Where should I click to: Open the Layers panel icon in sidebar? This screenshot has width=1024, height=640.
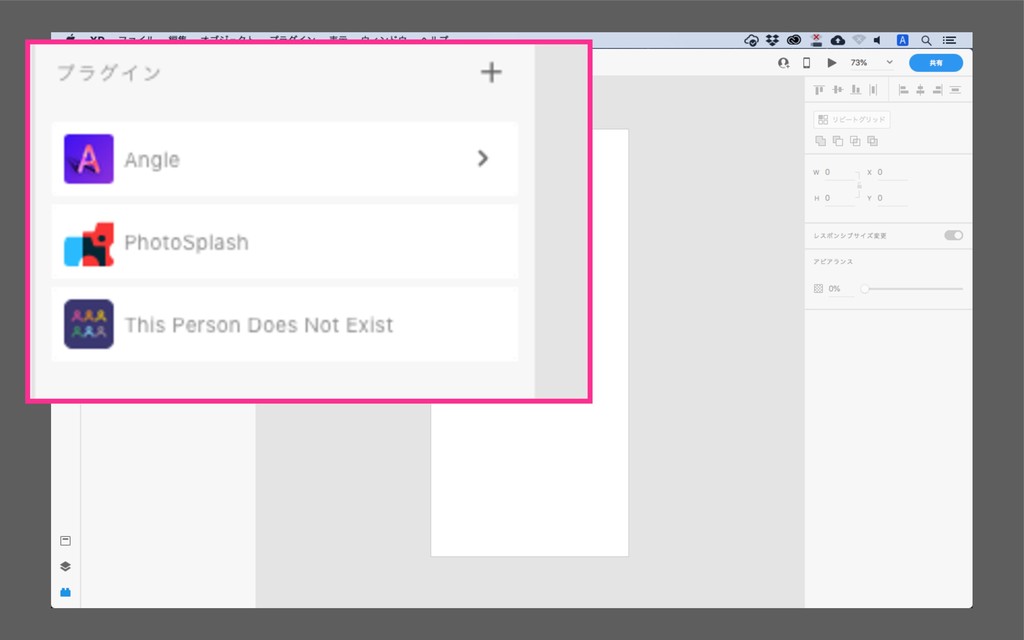point(65,566)
